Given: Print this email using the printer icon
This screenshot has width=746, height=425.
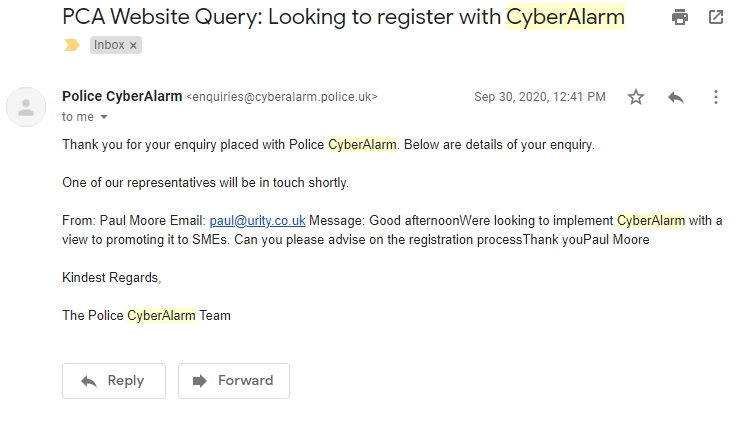Looking at the screenshot, I should [x=680, y=17].
